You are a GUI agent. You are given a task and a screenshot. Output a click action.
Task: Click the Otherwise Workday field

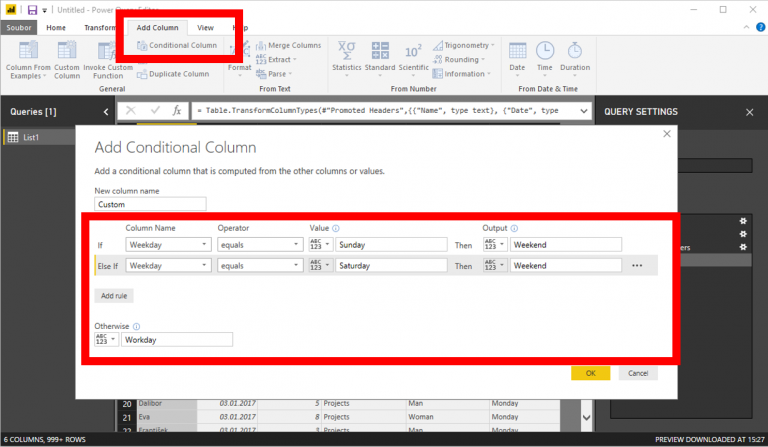[x=177, y=340]
